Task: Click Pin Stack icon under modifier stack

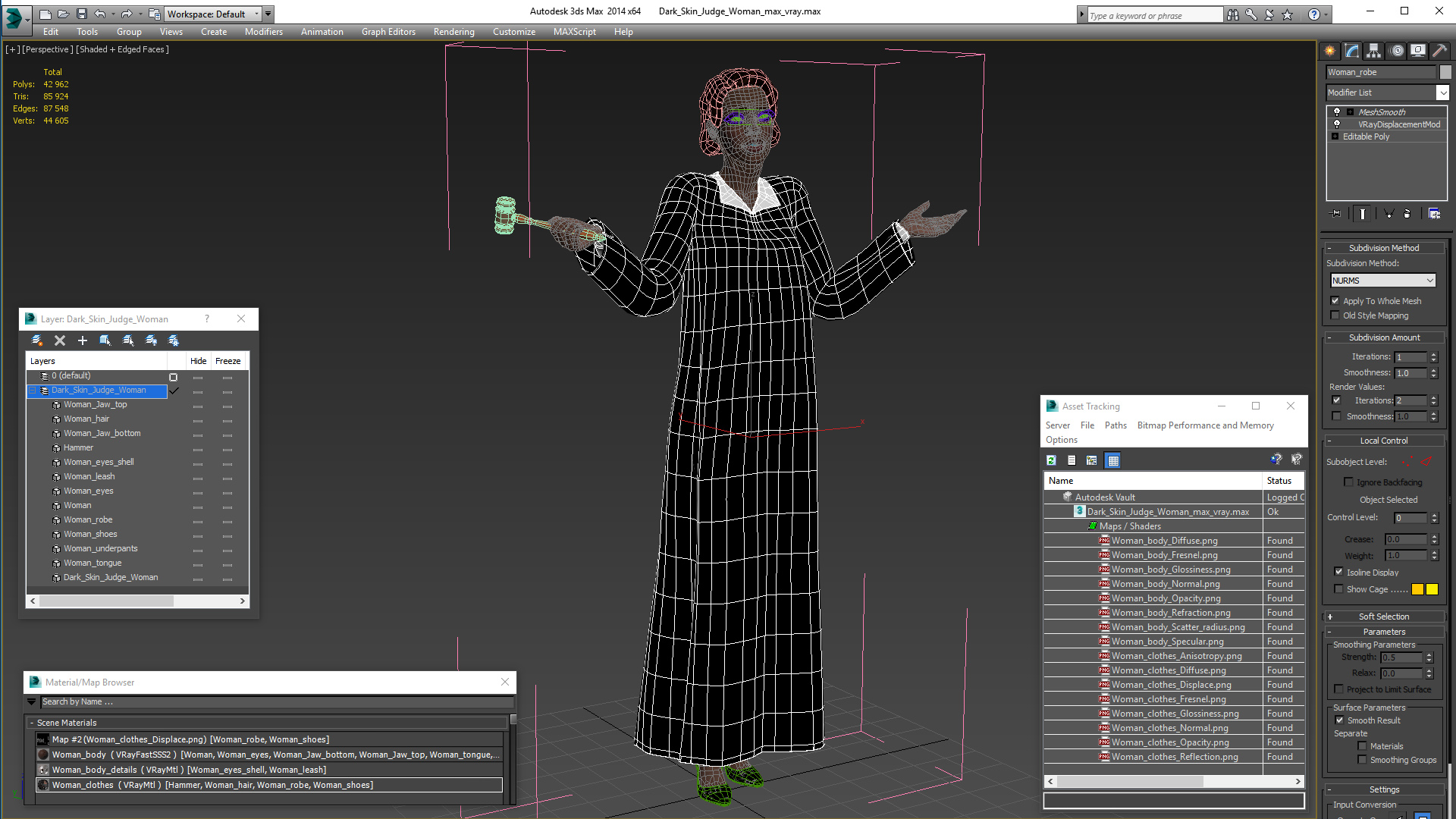Action: point(1336,214)
